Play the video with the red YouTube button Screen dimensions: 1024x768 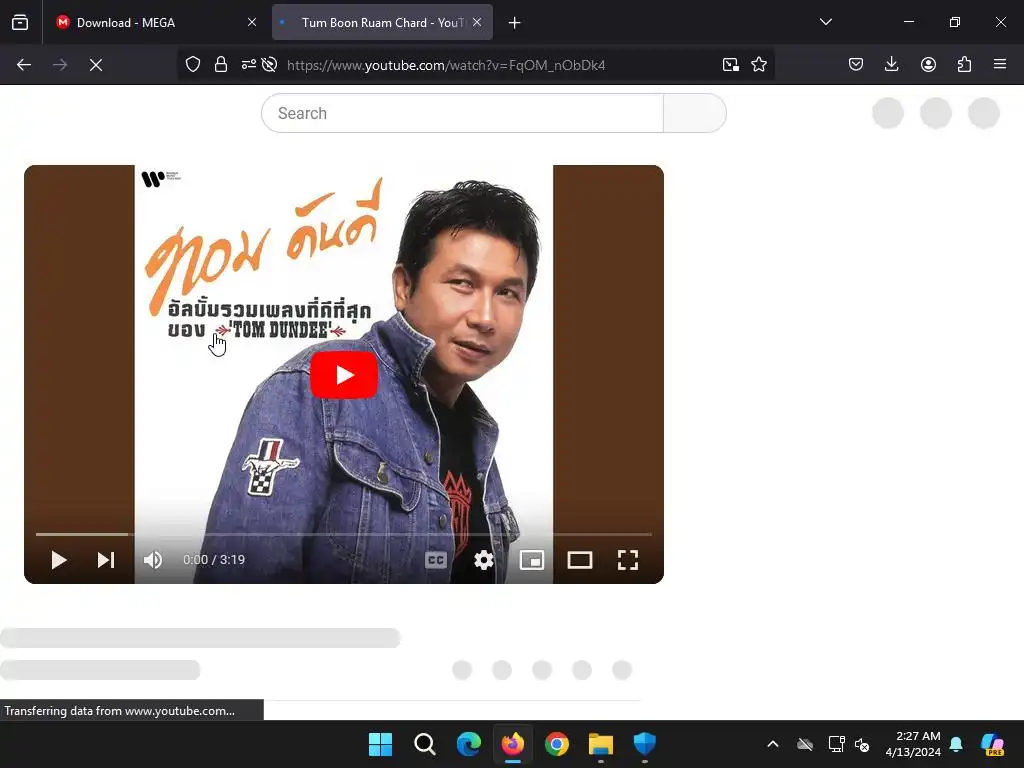pyautogui.click(x=344, y=375)
